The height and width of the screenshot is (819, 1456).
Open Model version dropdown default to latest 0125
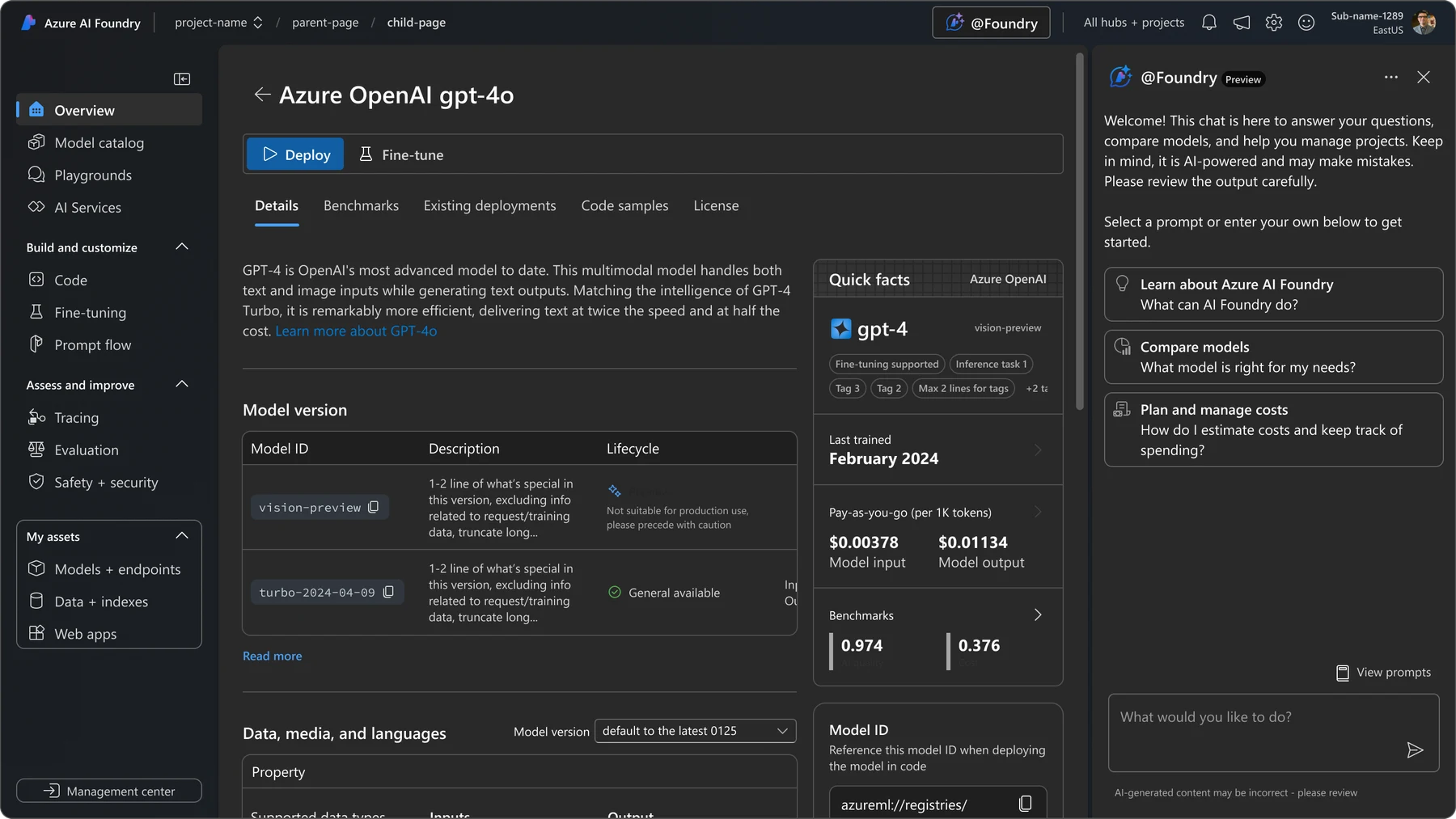(x=696, y=731)
